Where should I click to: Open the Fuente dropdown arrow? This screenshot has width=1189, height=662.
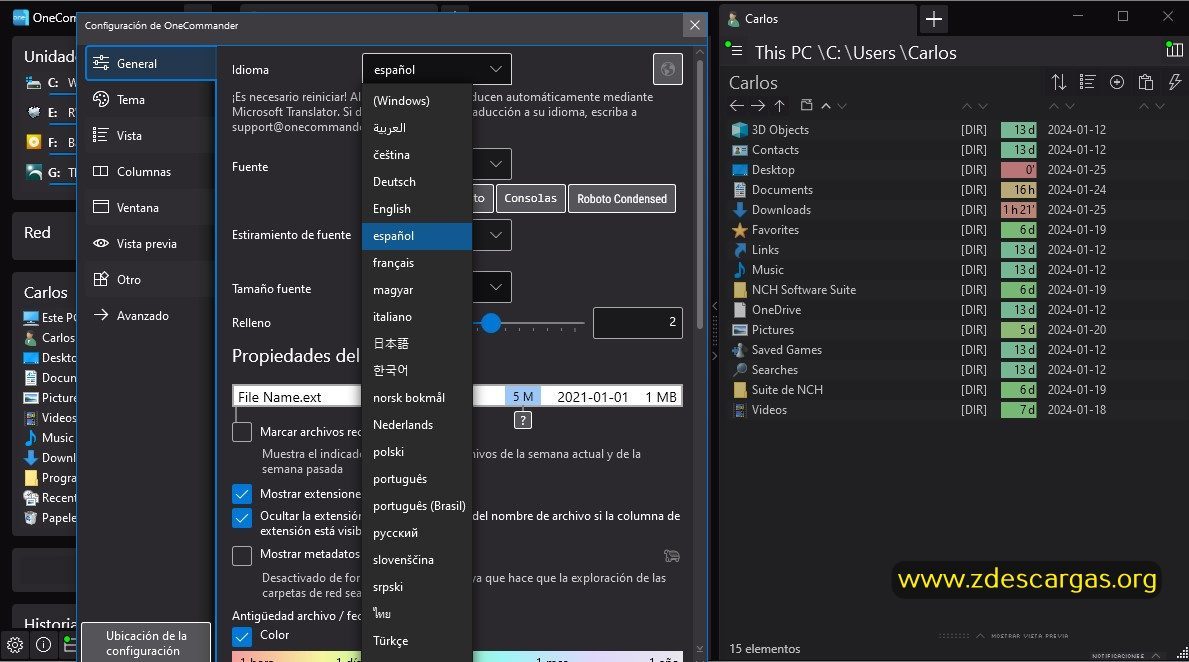(x=495, y=164)
